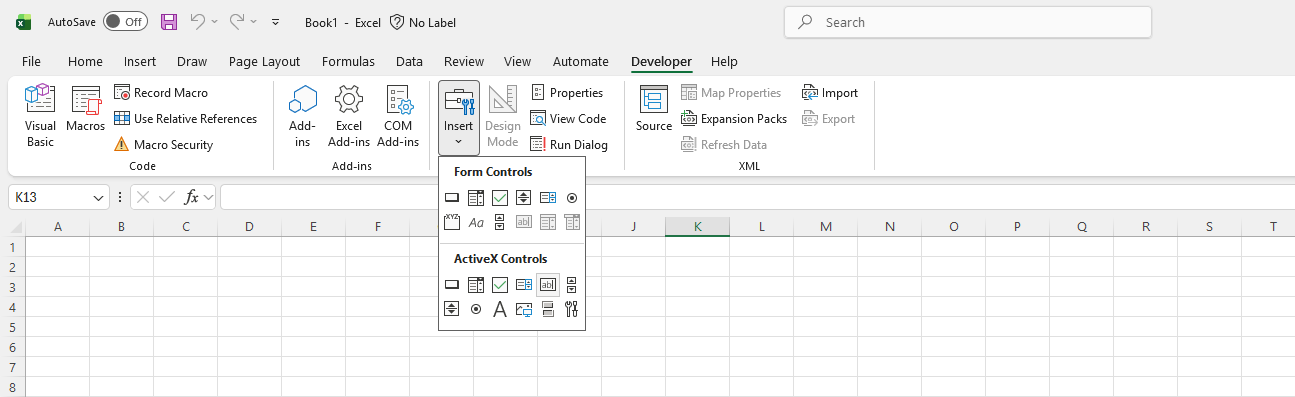
Task: Expand the chevron beside the fx button
Action: tap(209, 198)
